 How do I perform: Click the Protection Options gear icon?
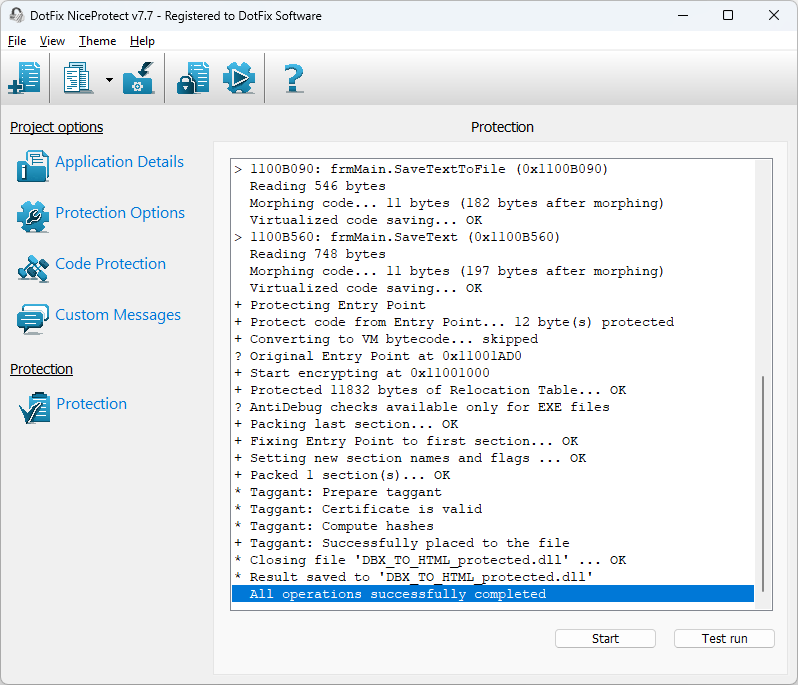(33, 216)
